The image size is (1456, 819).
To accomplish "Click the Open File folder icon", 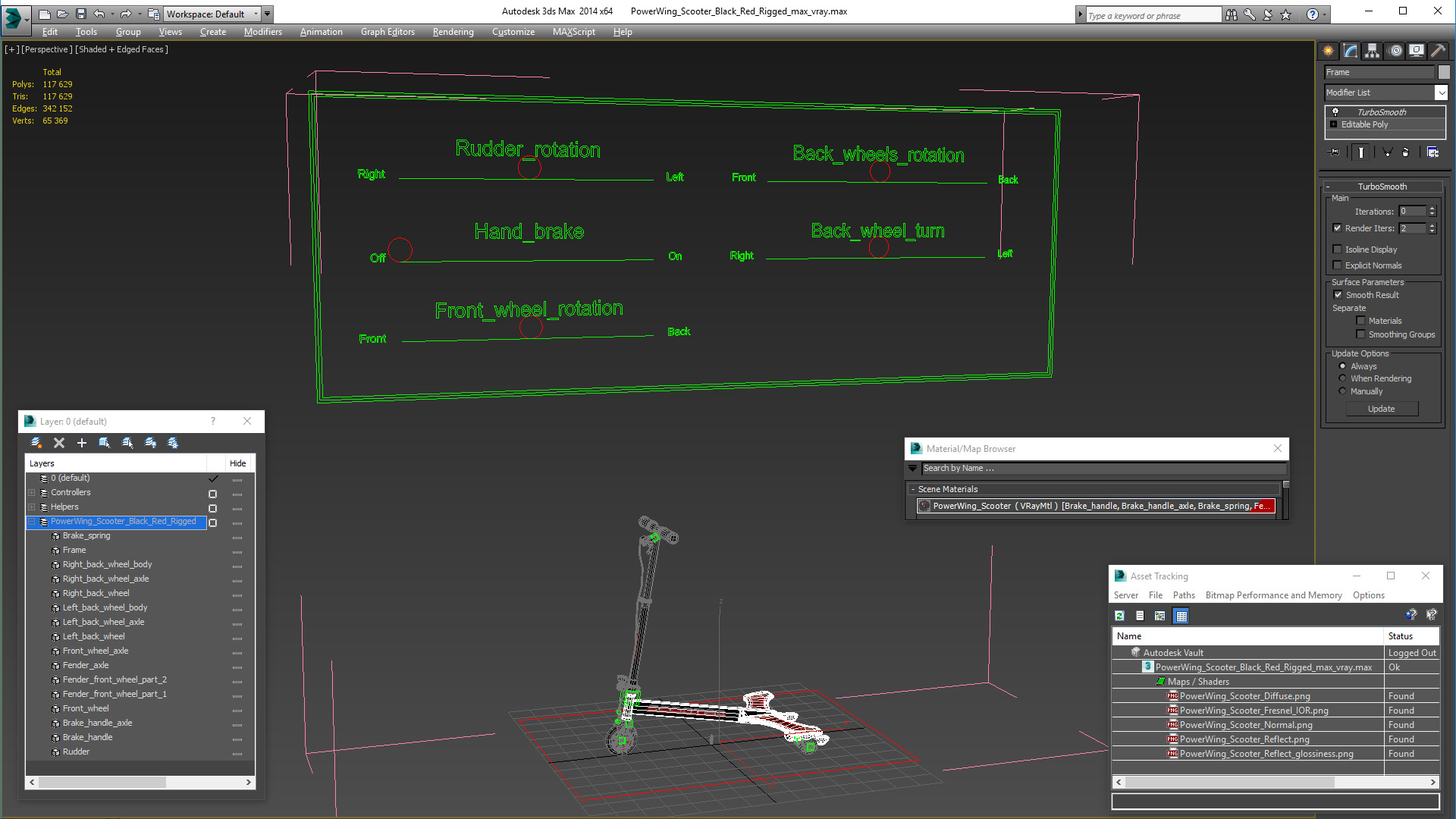I will point(63,14).
